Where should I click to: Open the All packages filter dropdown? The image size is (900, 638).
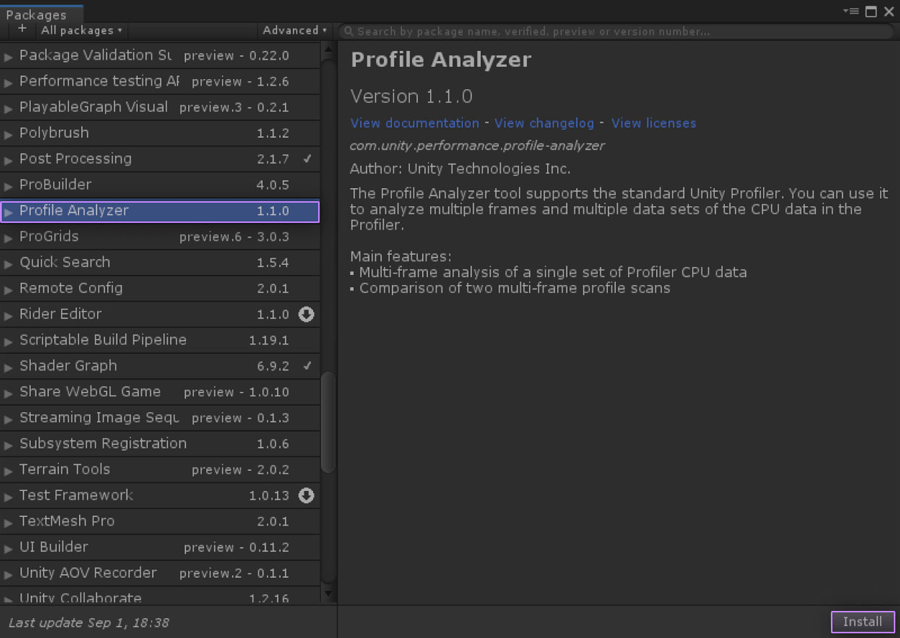coord(81,31)
